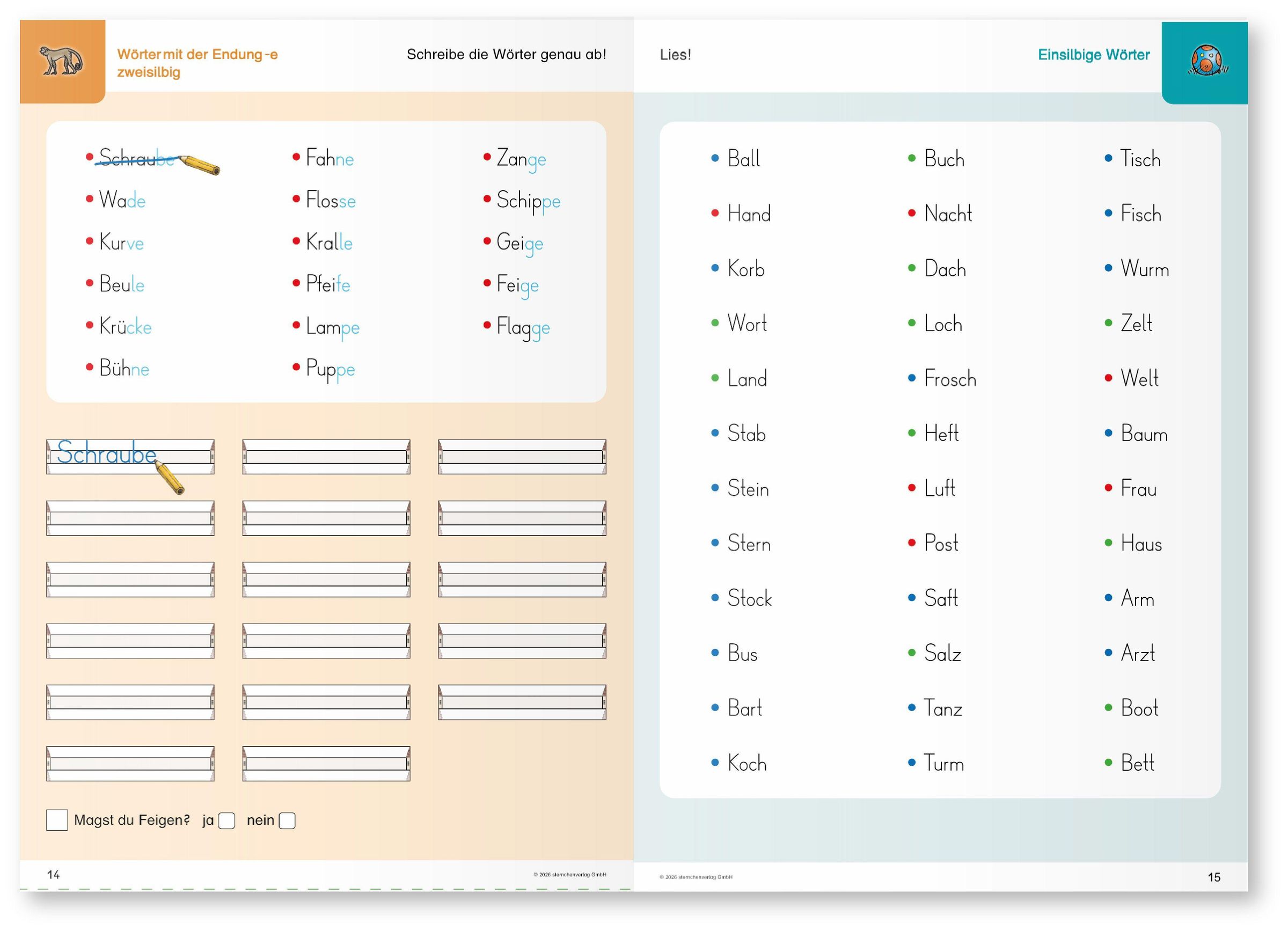
Task: Click the green bullet before Buch
Action: tap(911, 158)
